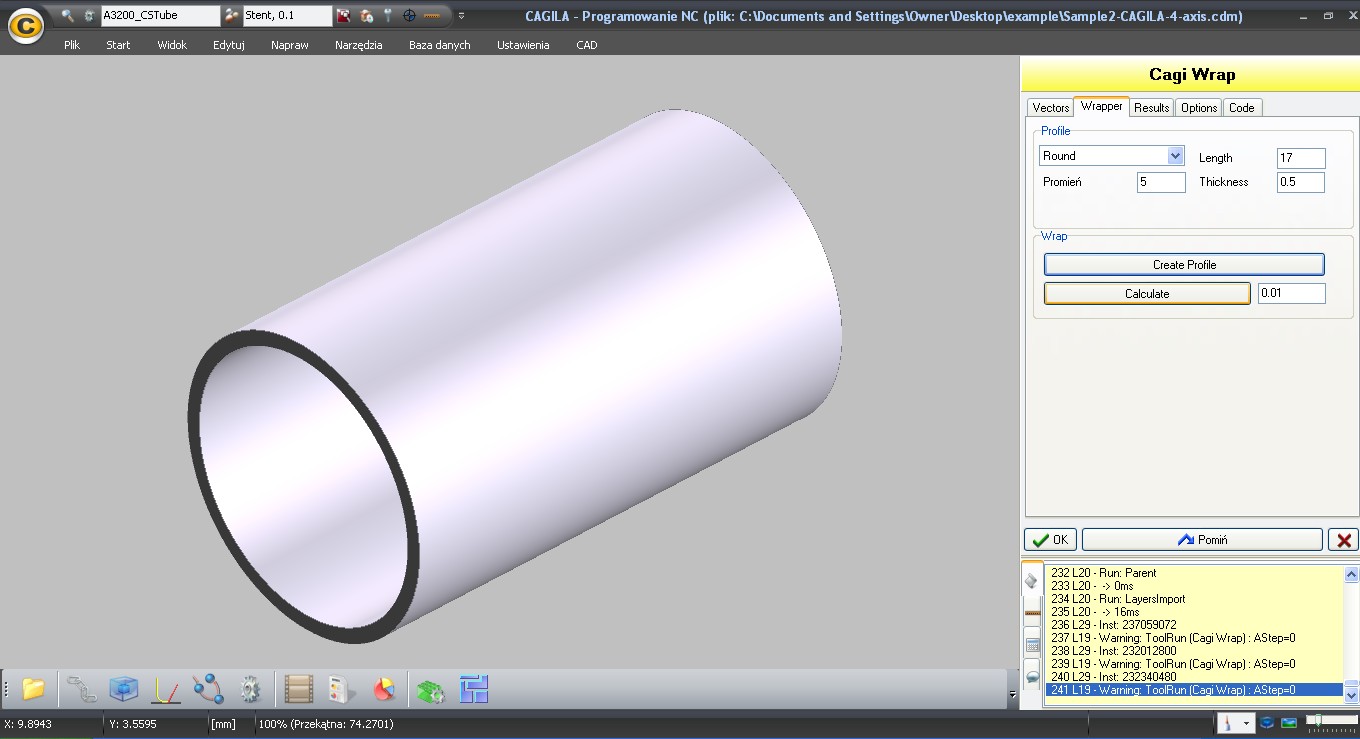Open the tool dropdown in the status bar

click(x=1247, y=722)
